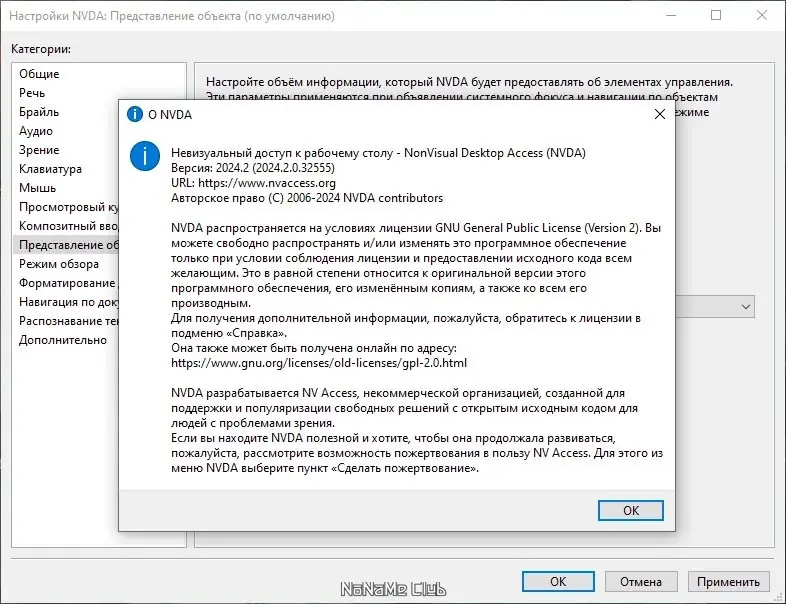The width and height of the screenshot is (786, 604).
Task: Close the NVDA settings window
Action: tap(761, 15)
